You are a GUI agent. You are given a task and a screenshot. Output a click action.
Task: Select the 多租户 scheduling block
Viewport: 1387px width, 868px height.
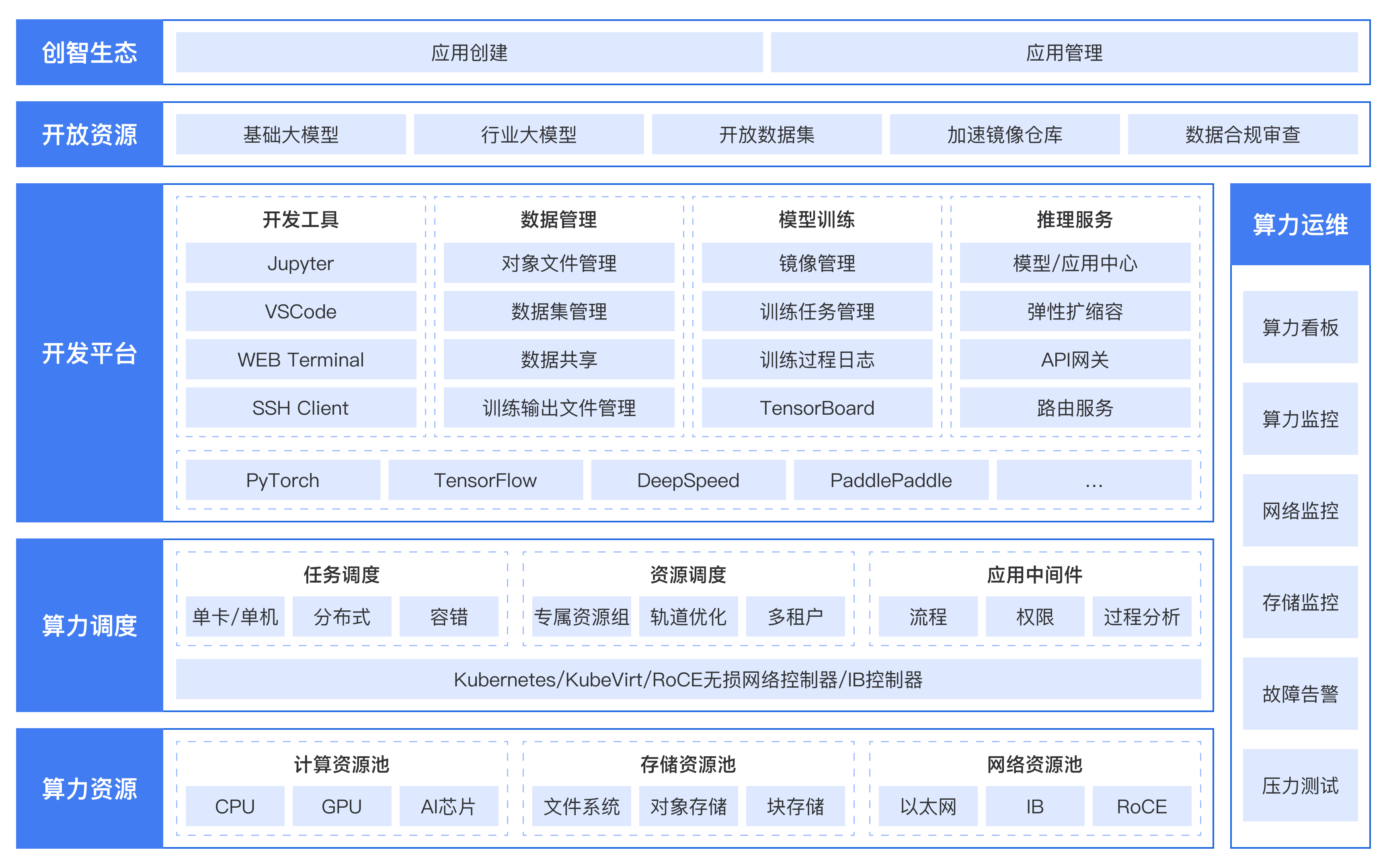[x=795, y=616]
